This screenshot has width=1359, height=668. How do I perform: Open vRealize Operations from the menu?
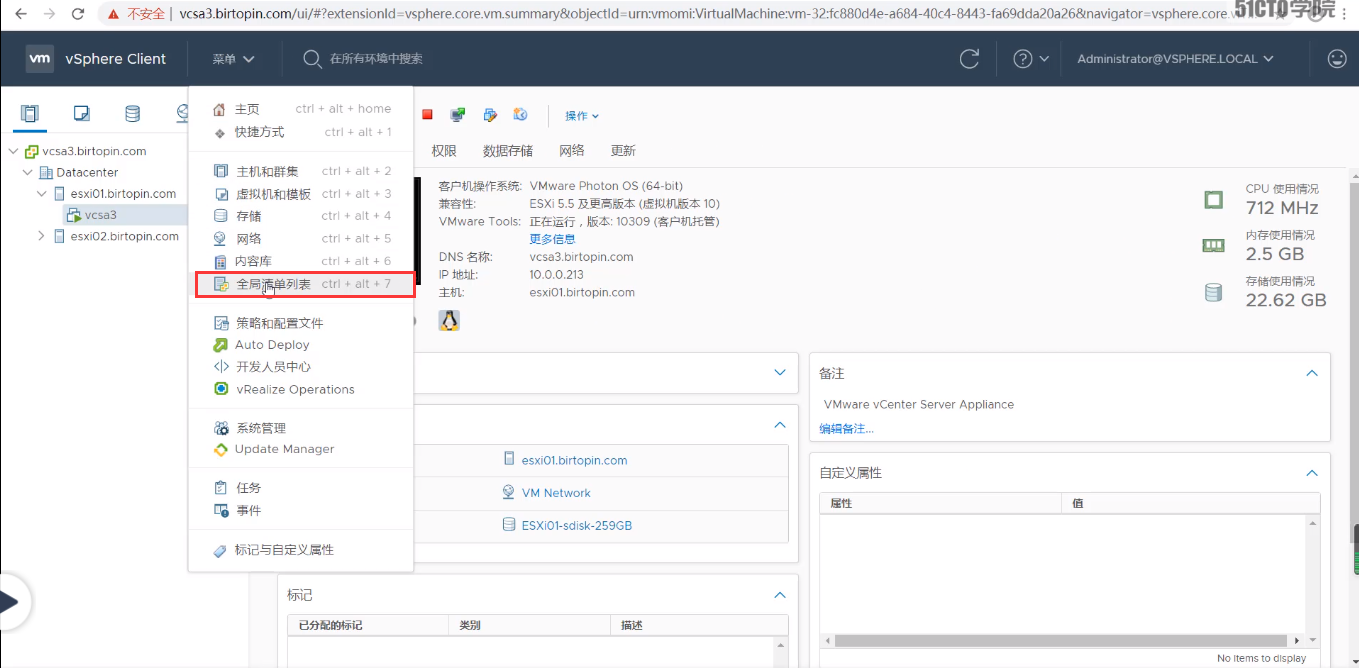click(x=301, y=390)
